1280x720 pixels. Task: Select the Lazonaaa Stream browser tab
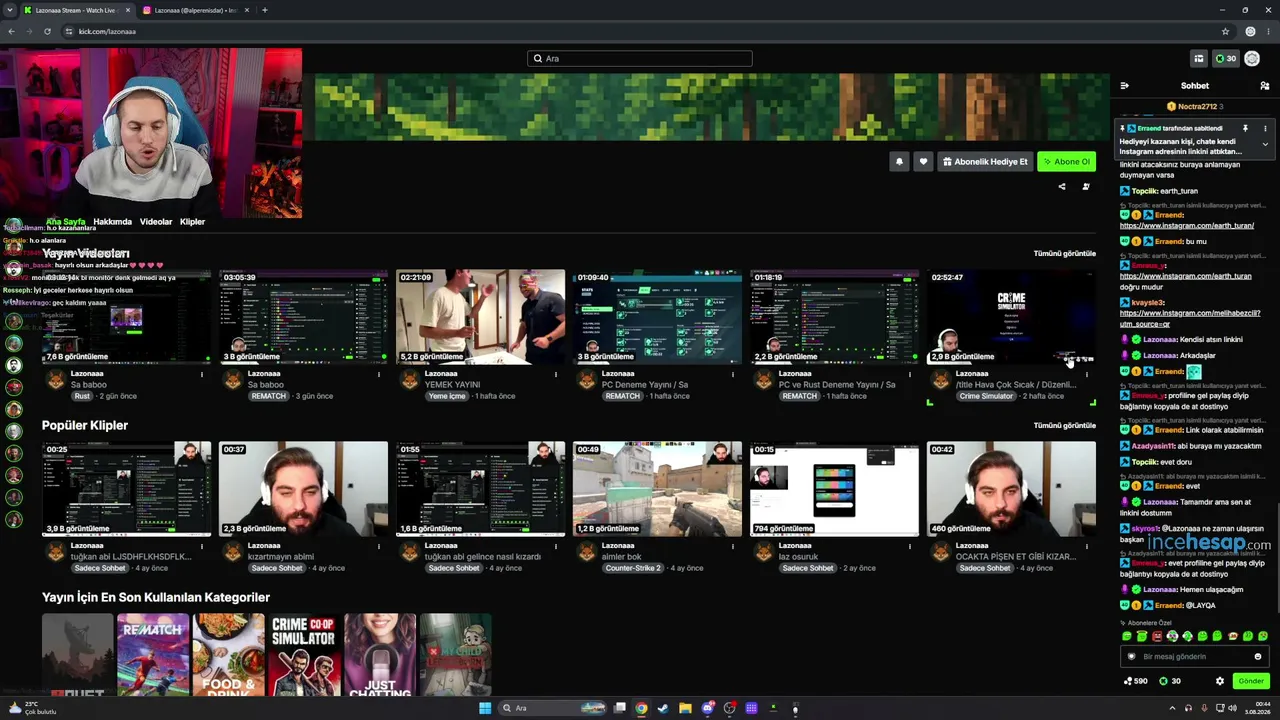click(77, 10)
